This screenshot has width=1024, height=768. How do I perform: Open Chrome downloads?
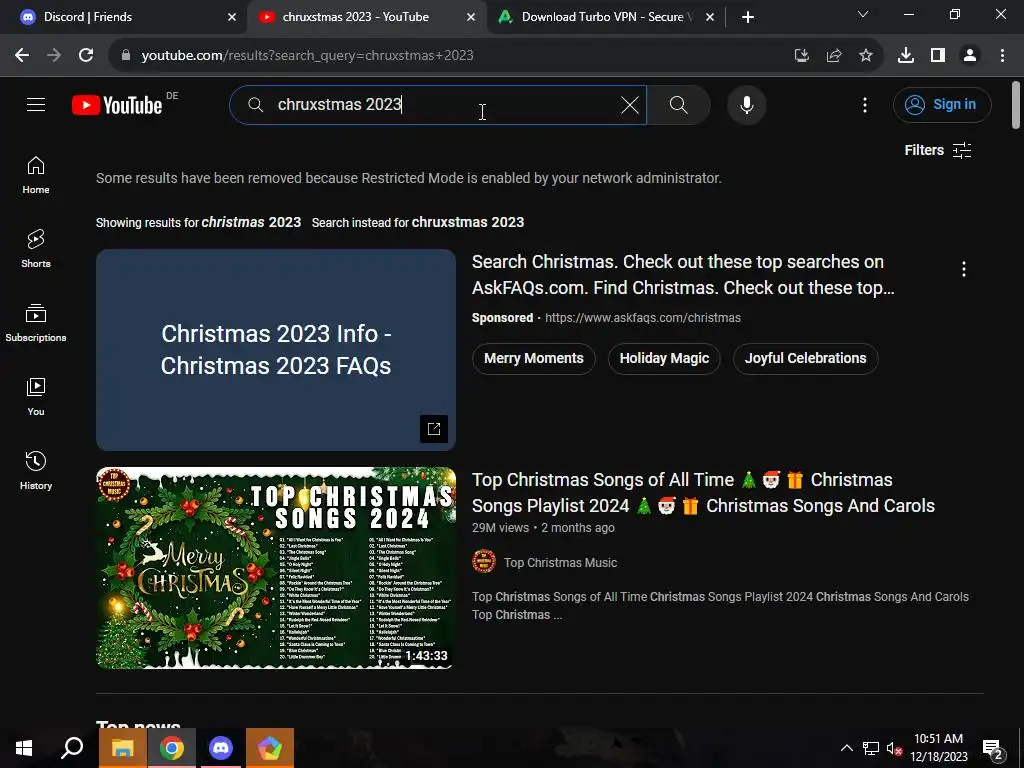point(906,56)
